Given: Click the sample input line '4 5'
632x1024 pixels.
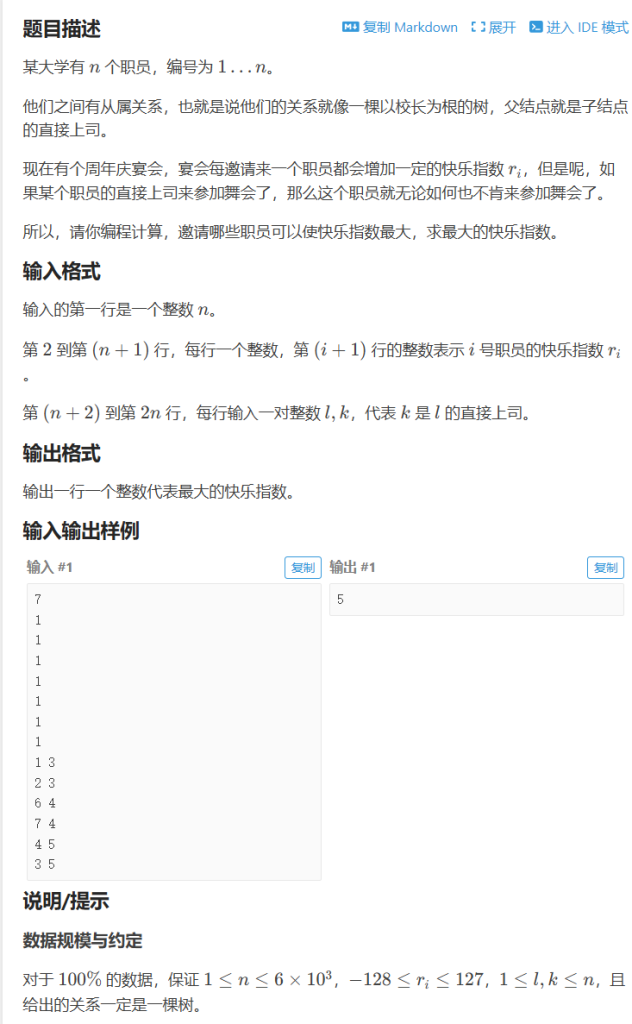Looking at the screenshot, I should [45, 844].
